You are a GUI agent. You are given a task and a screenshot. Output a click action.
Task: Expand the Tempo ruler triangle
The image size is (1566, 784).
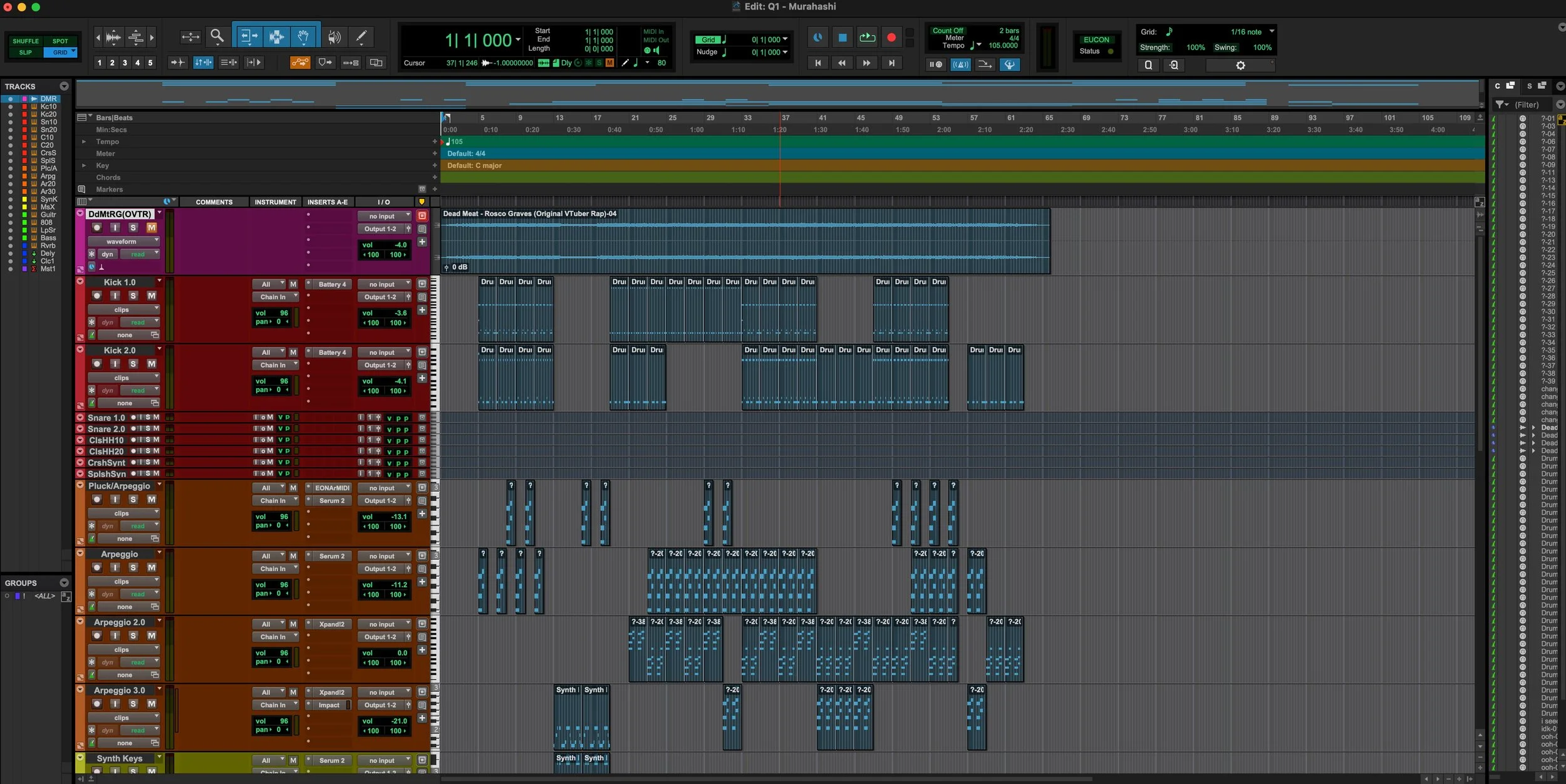pyautogui.click(x=84, y=142)
